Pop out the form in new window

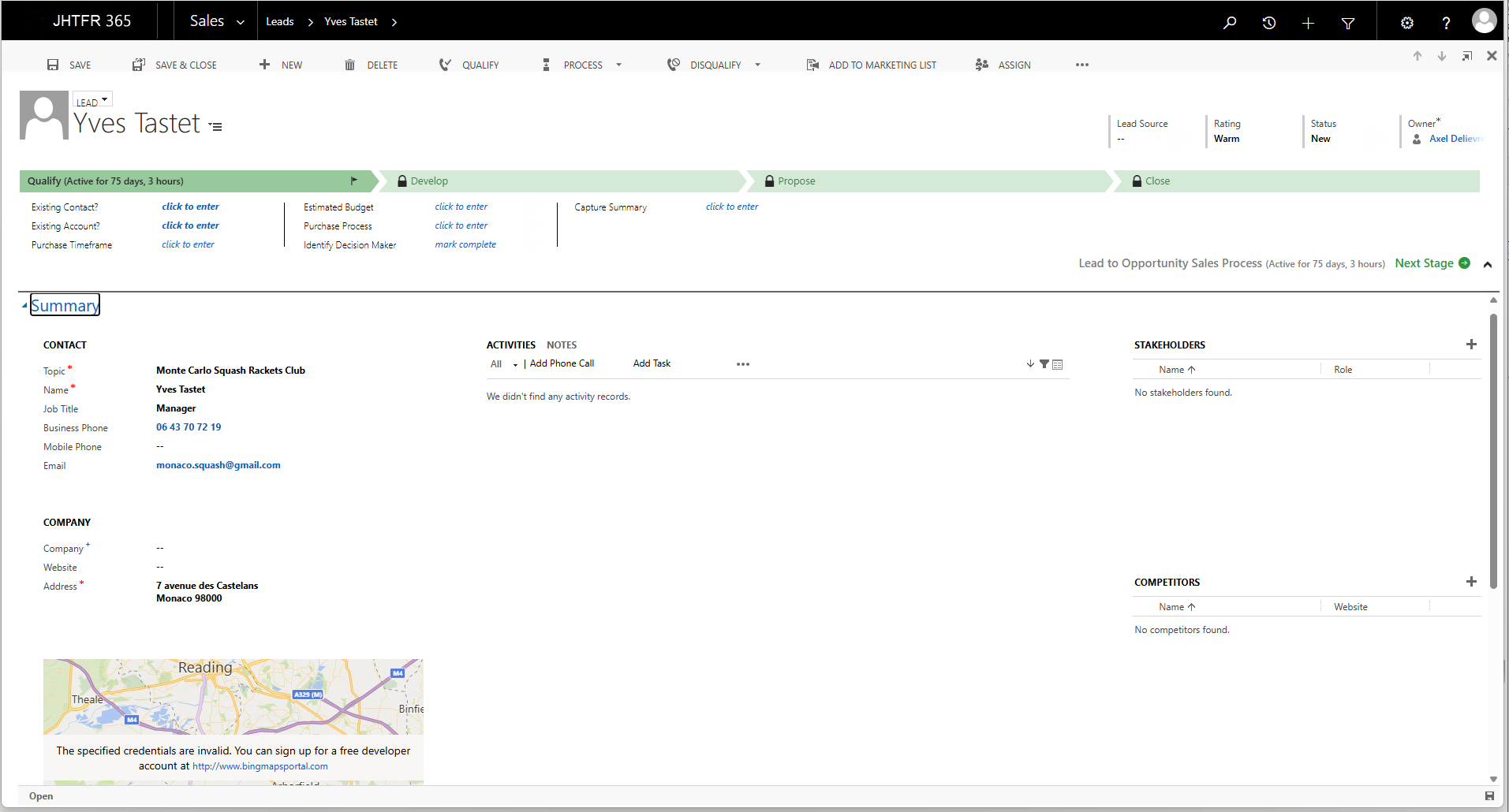click(x=1467, y=56)
